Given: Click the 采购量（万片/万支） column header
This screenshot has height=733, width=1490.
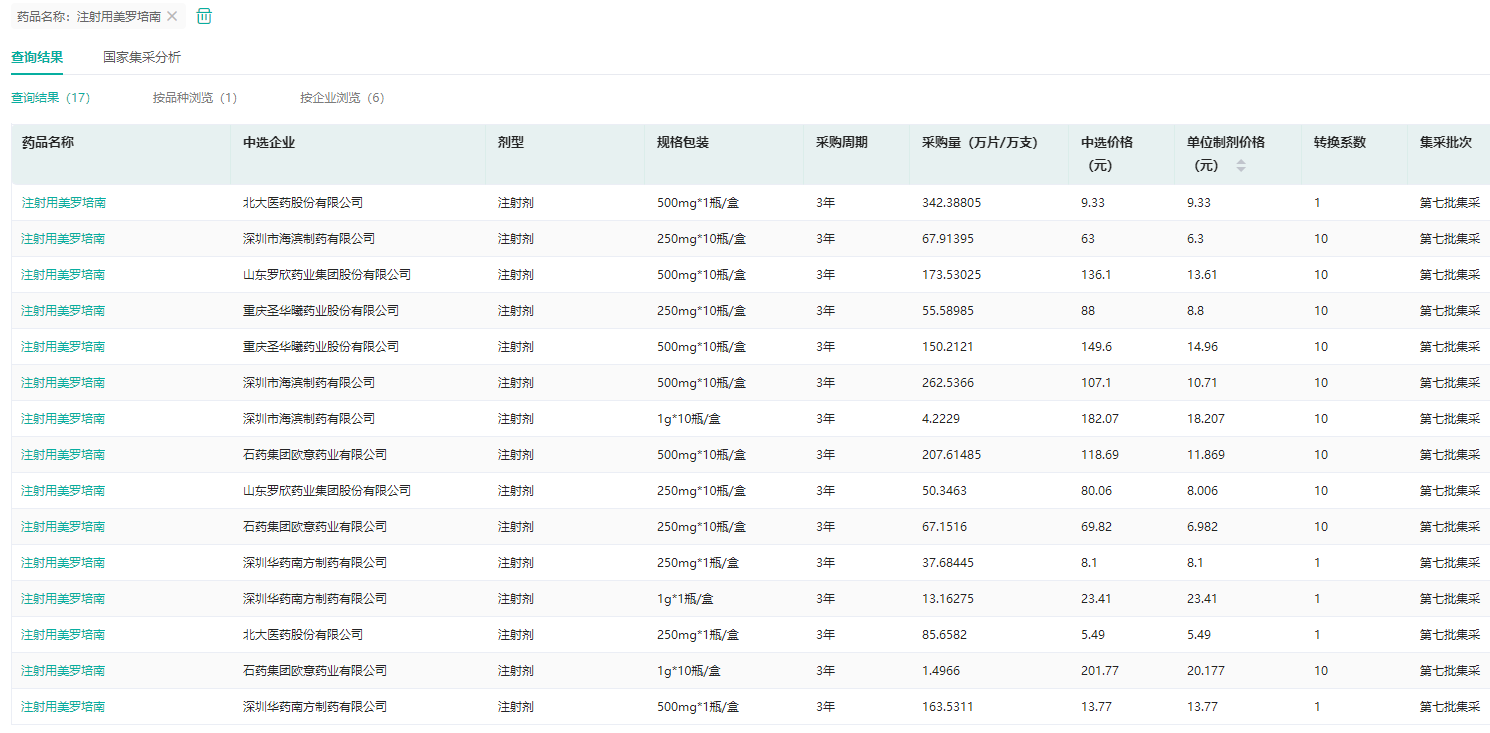Looking at the screenshot, I should pos(980,142).
